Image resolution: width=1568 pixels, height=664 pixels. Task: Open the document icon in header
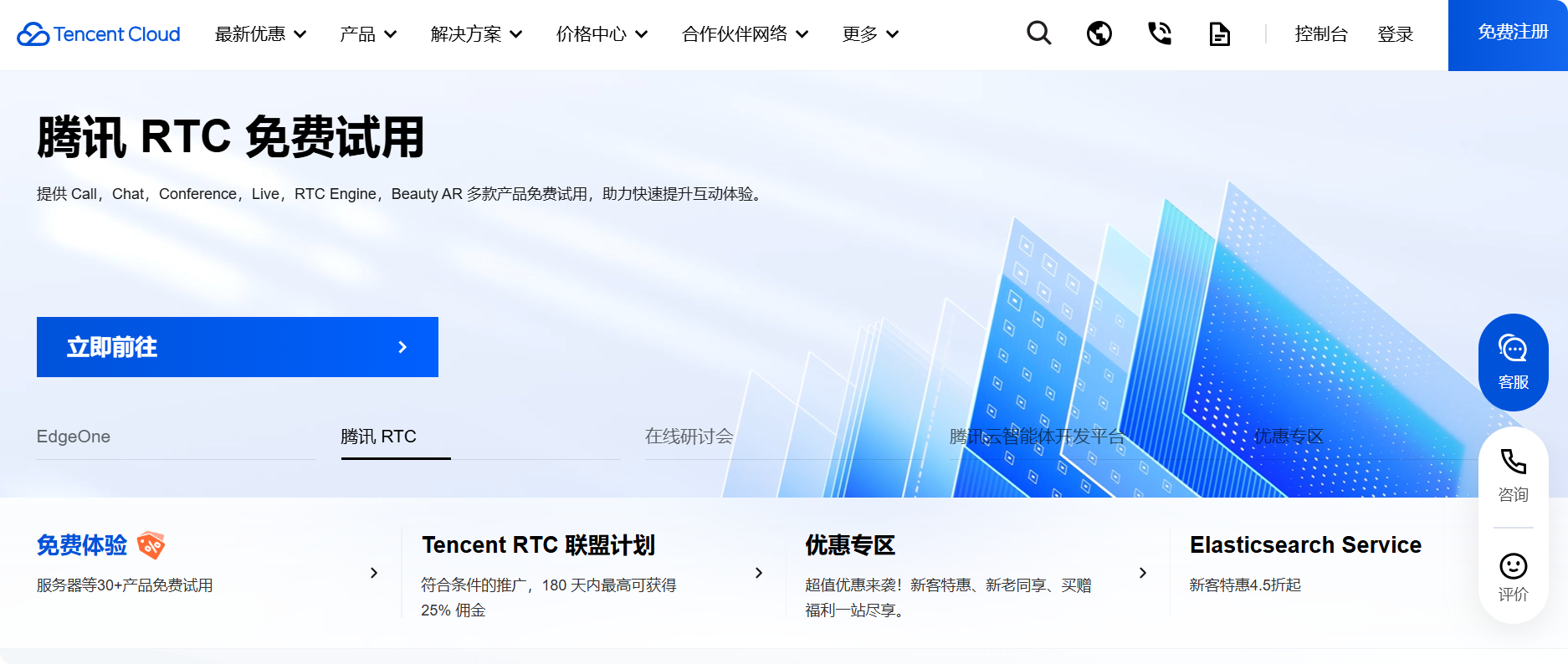1219,34
